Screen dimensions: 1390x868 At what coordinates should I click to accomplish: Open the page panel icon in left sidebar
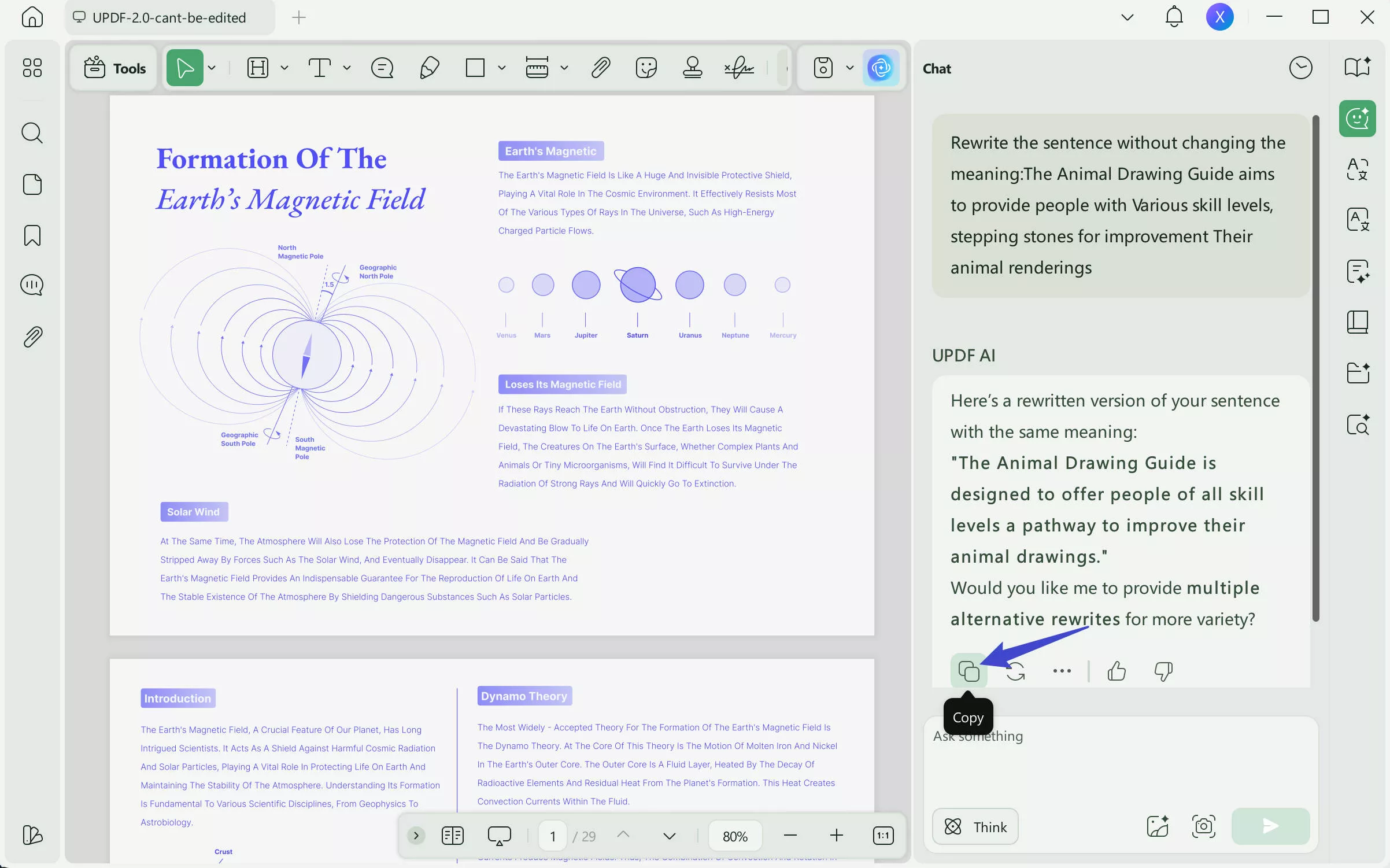32,184
